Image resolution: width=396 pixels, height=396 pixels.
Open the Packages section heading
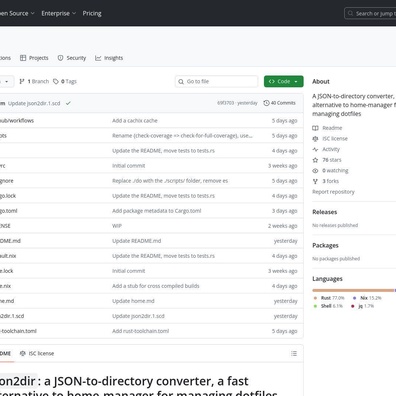click(x=325, y=245)
